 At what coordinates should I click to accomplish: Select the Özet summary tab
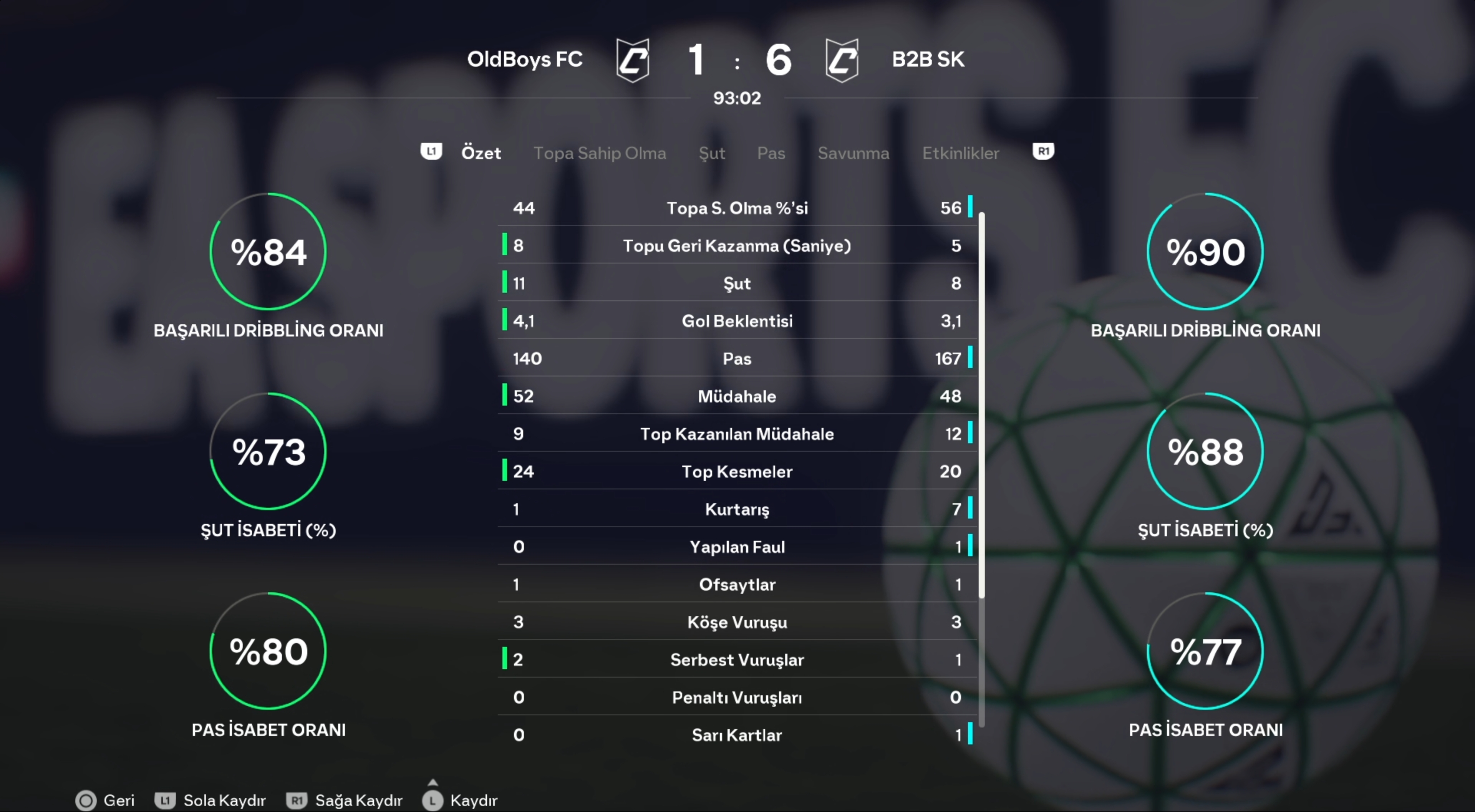pos(481,153)
